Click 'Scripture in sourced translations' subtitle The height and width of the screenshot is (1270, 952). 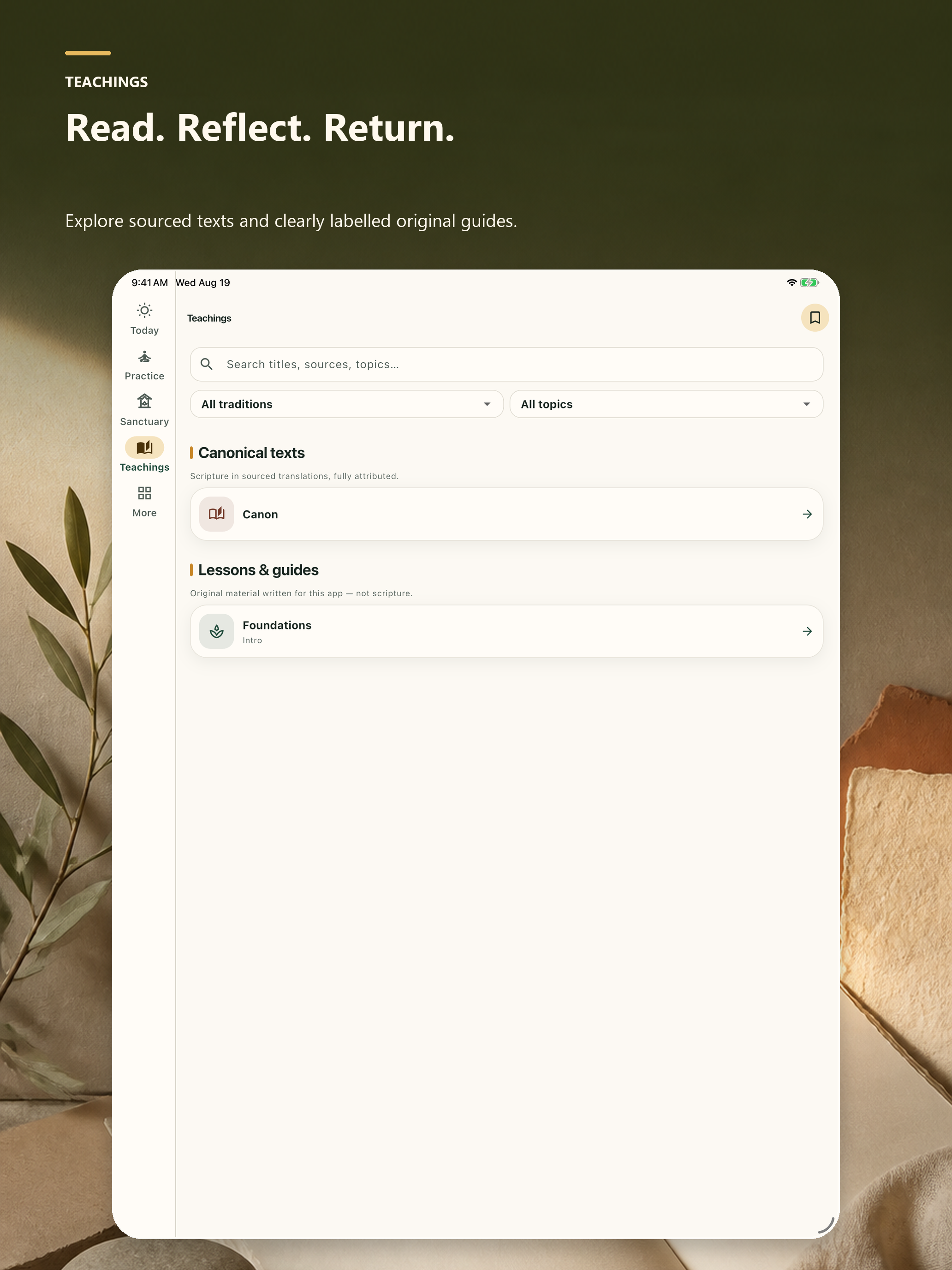pos(294,476)
